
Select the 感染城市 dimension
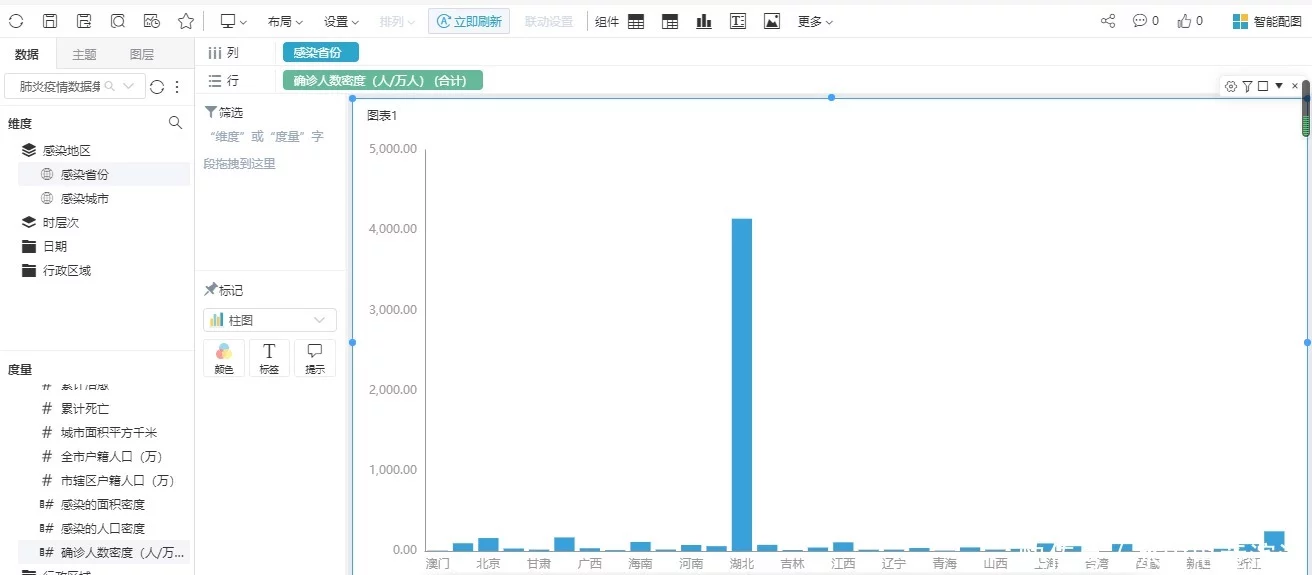coord(85,199)
